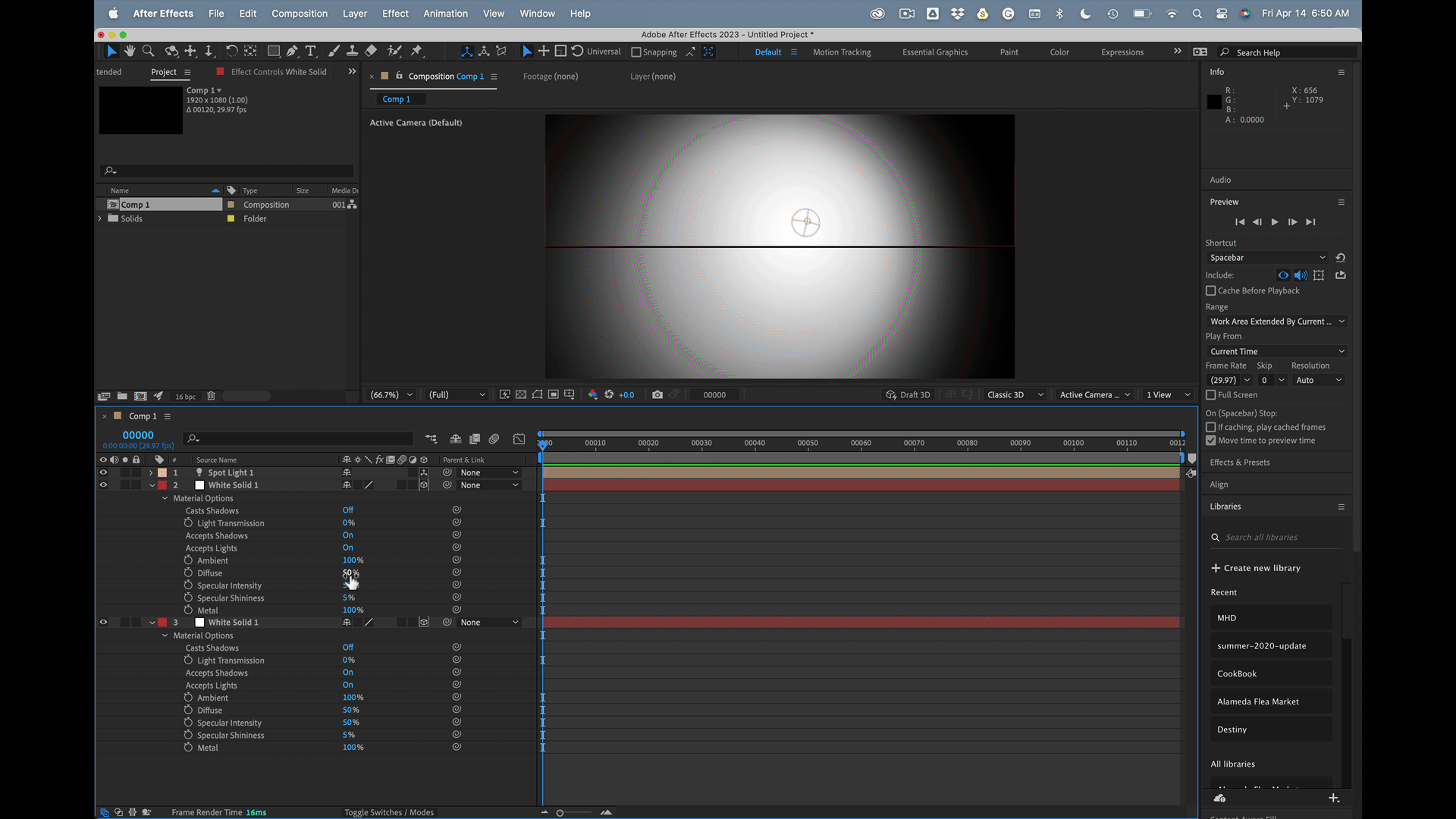Select the Pen tool
1456x819 pixels.
pyautogui.click(x=292, y=51)
